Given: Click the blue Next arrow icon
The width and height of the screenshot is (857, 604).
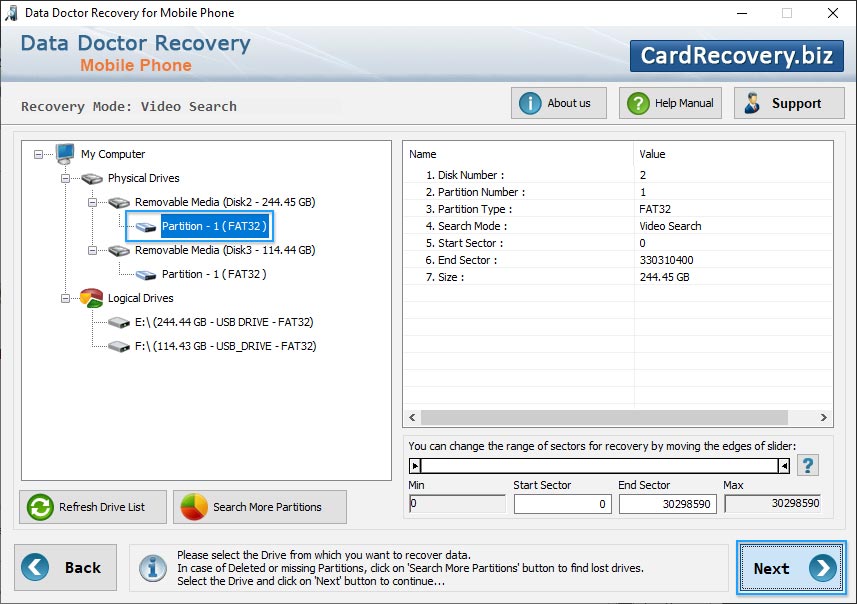Looking at the screenshot, I should tap(823, 568).
